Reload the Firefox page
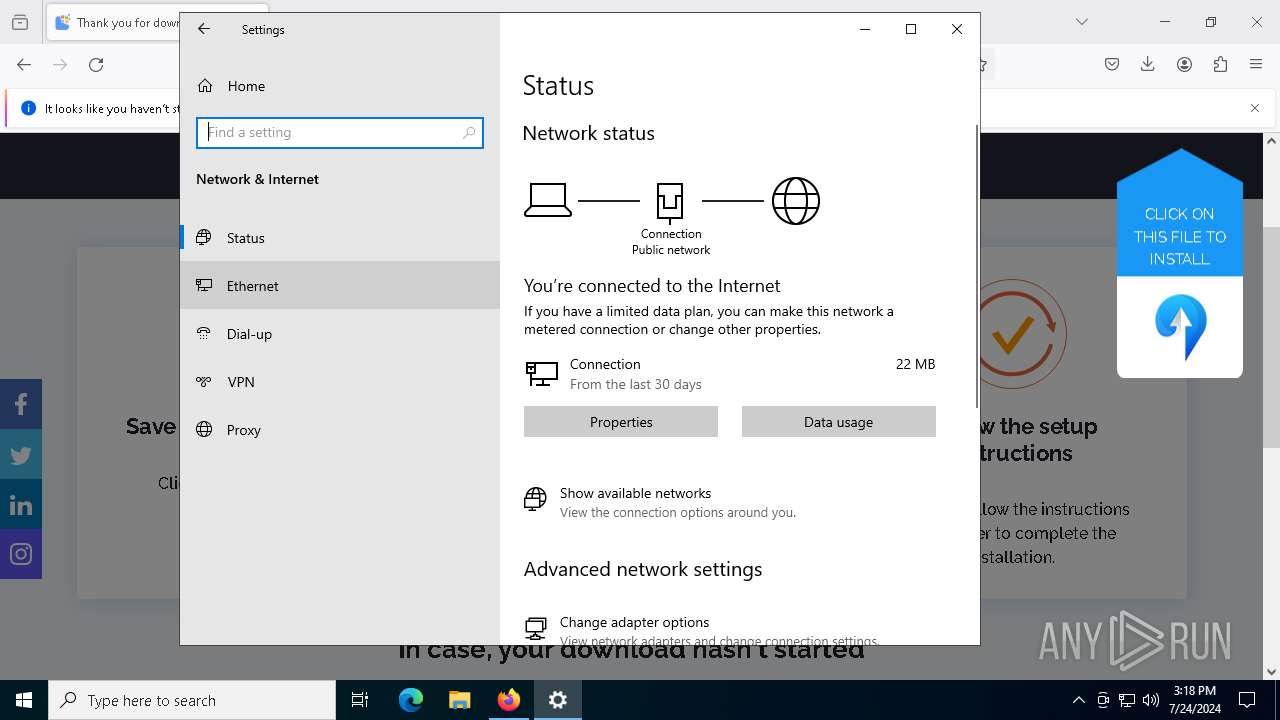 click(96, 65)
